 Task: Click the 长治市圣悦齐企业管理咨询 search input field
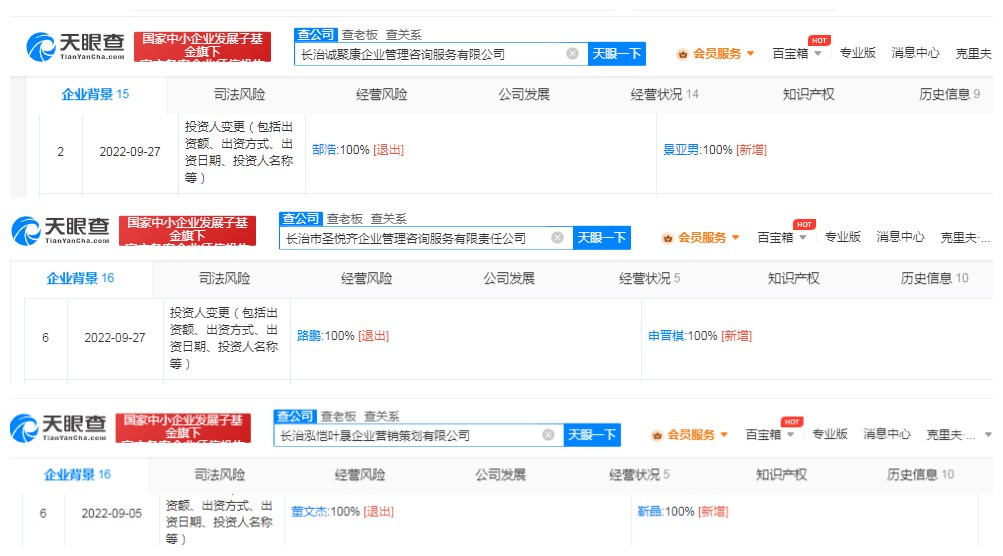(415, 238)
